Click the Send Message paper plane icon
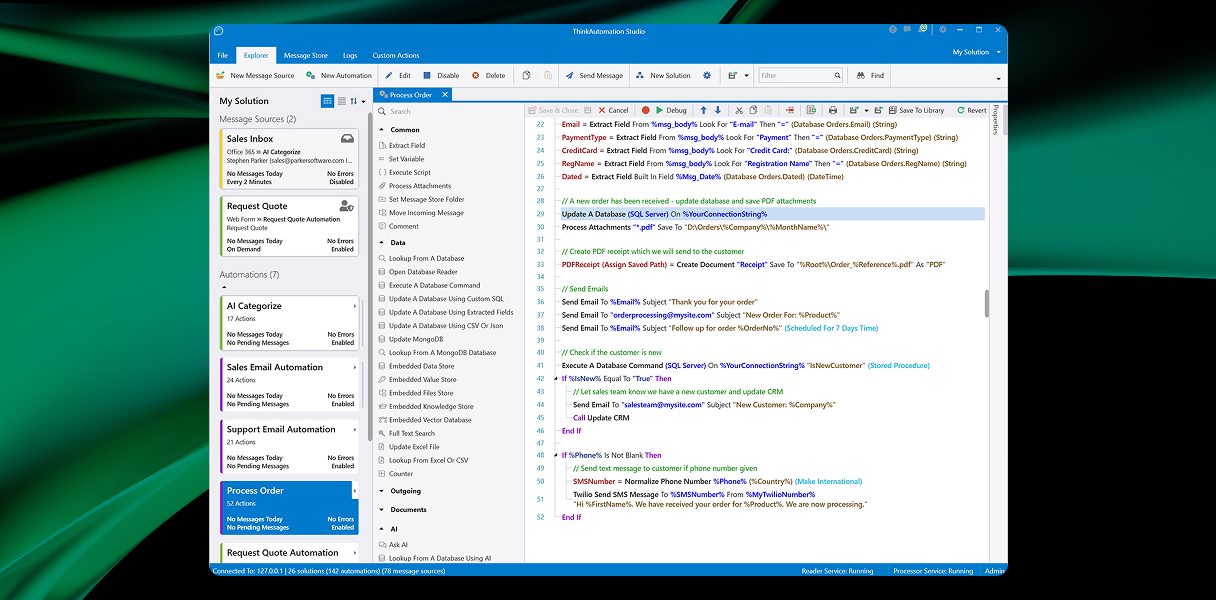1216x600 pixels. tap(570, 75)
